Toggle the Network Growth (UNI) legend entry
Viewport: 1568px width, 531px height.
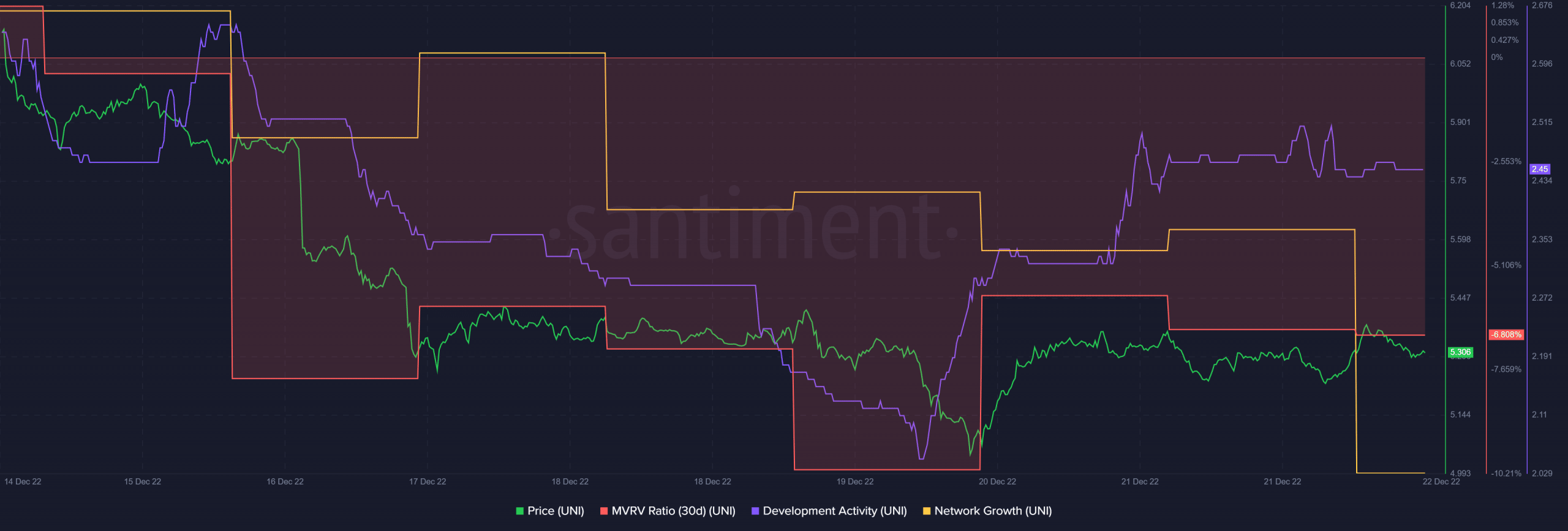click(987, 511)
